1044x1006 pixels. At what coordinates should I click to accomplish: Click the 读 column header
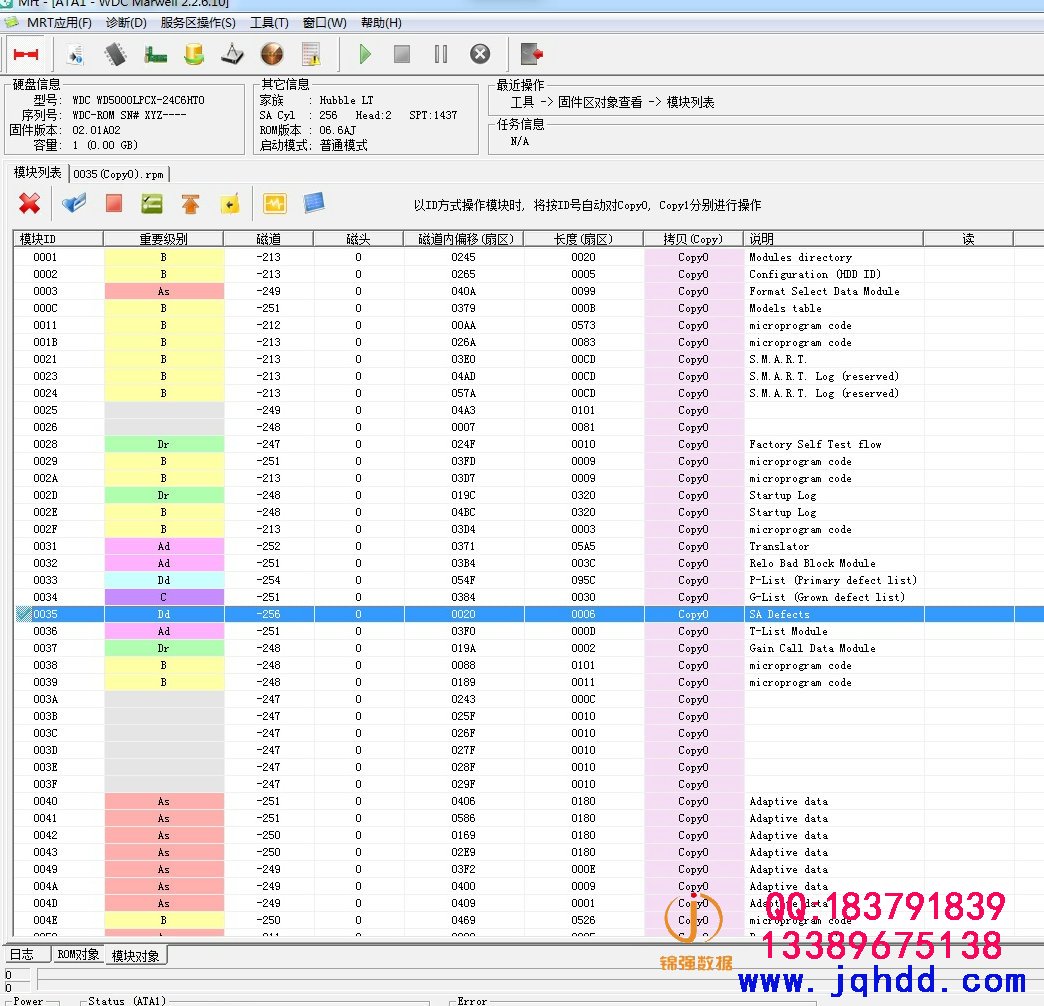968,239
